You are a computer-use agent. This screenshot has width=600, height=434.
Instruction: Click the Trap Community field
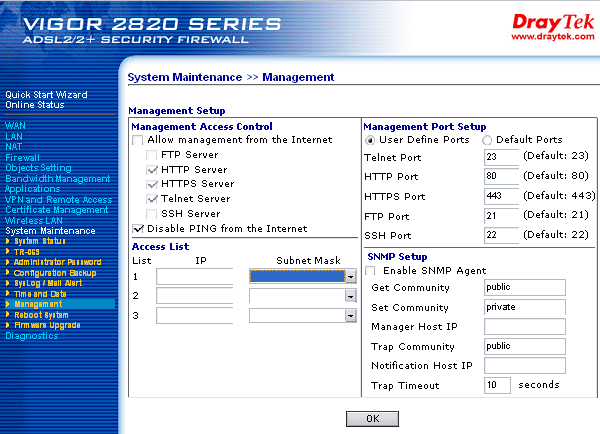(525, 346)
